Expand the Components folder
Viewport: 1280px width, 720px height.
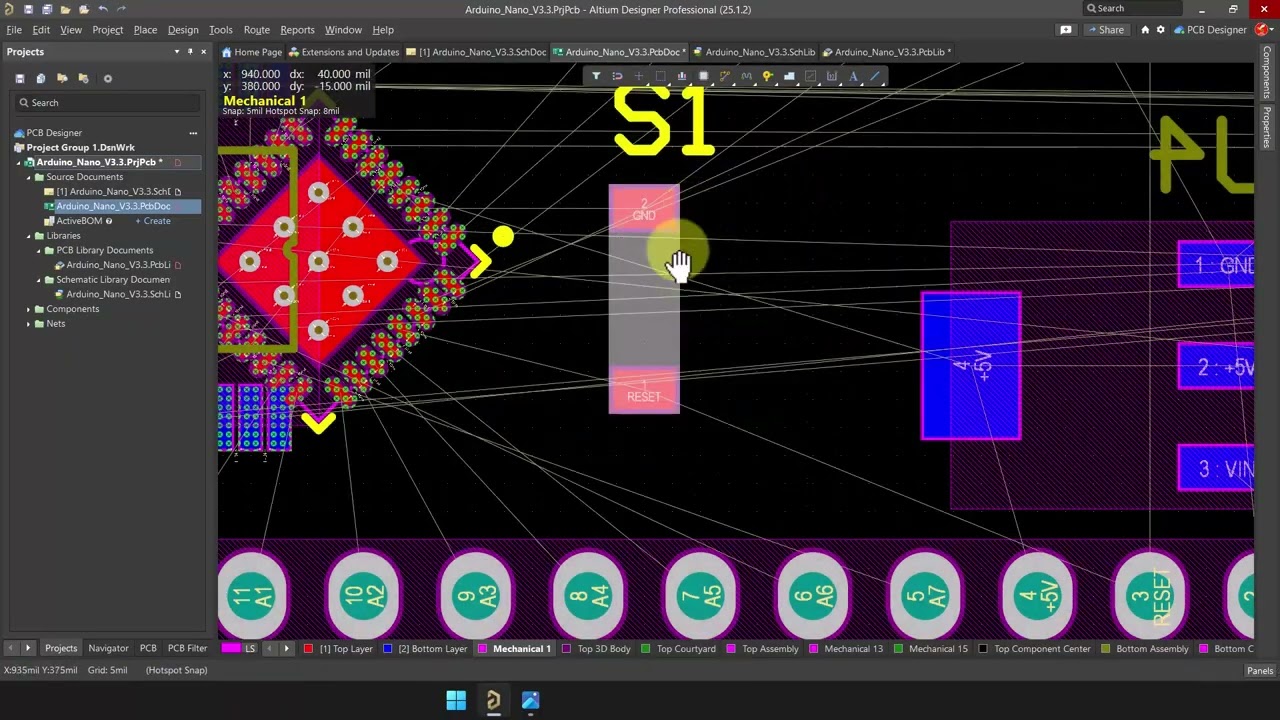tap(29, 309)
